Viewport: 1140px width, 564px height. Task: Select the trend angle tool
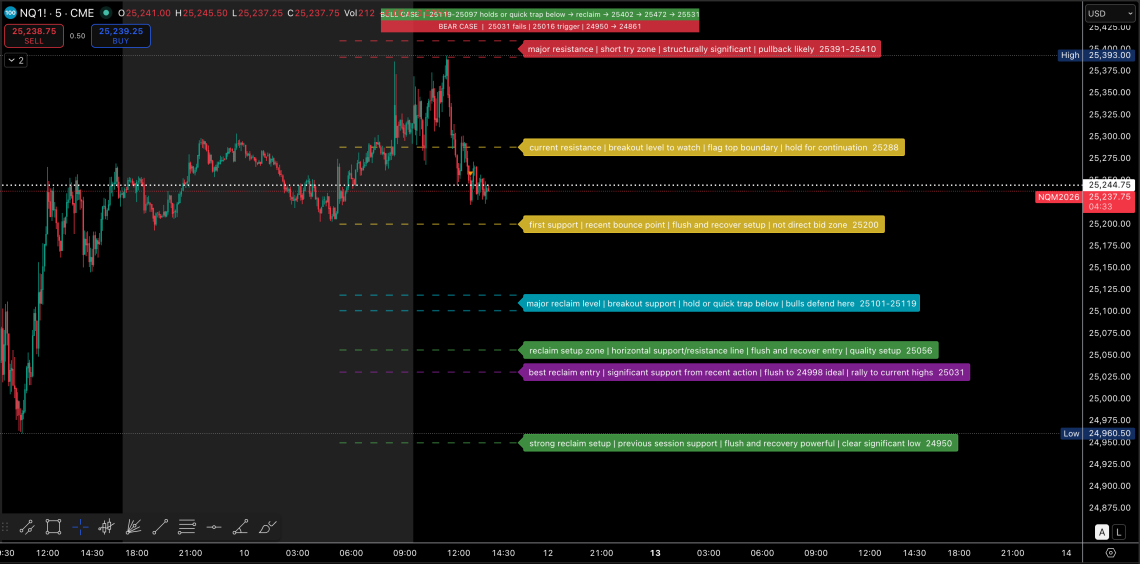pos(241,526)
